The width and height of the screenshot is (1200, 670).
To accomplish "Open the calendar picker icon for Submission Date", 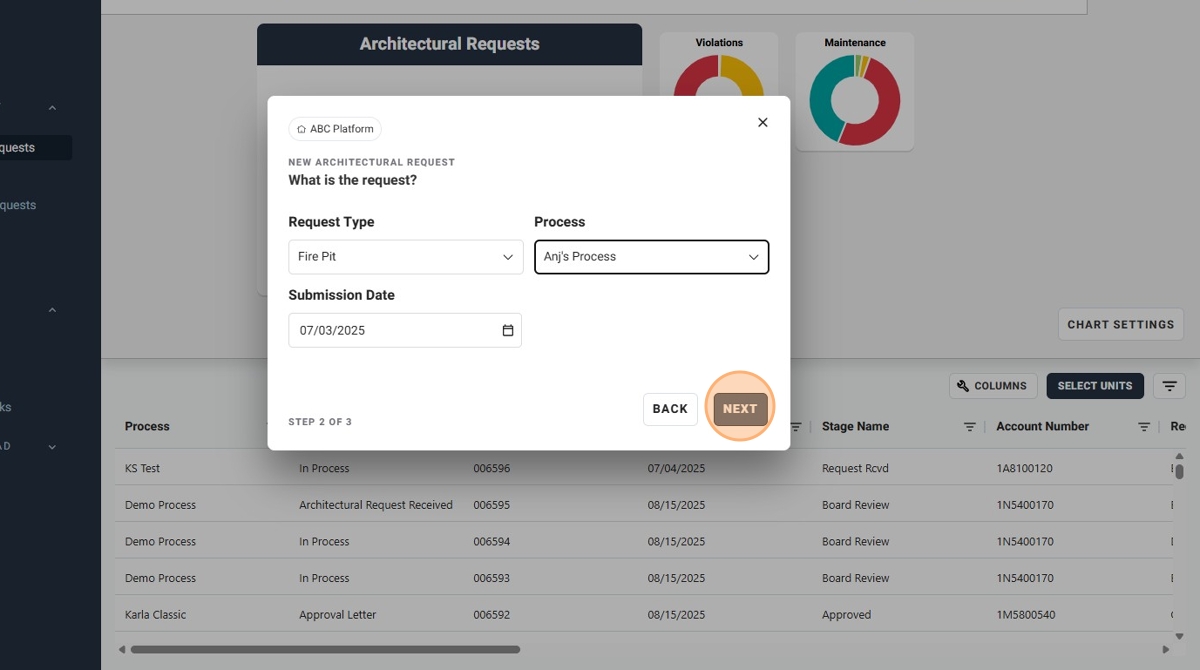I will (x=508, y=330).
